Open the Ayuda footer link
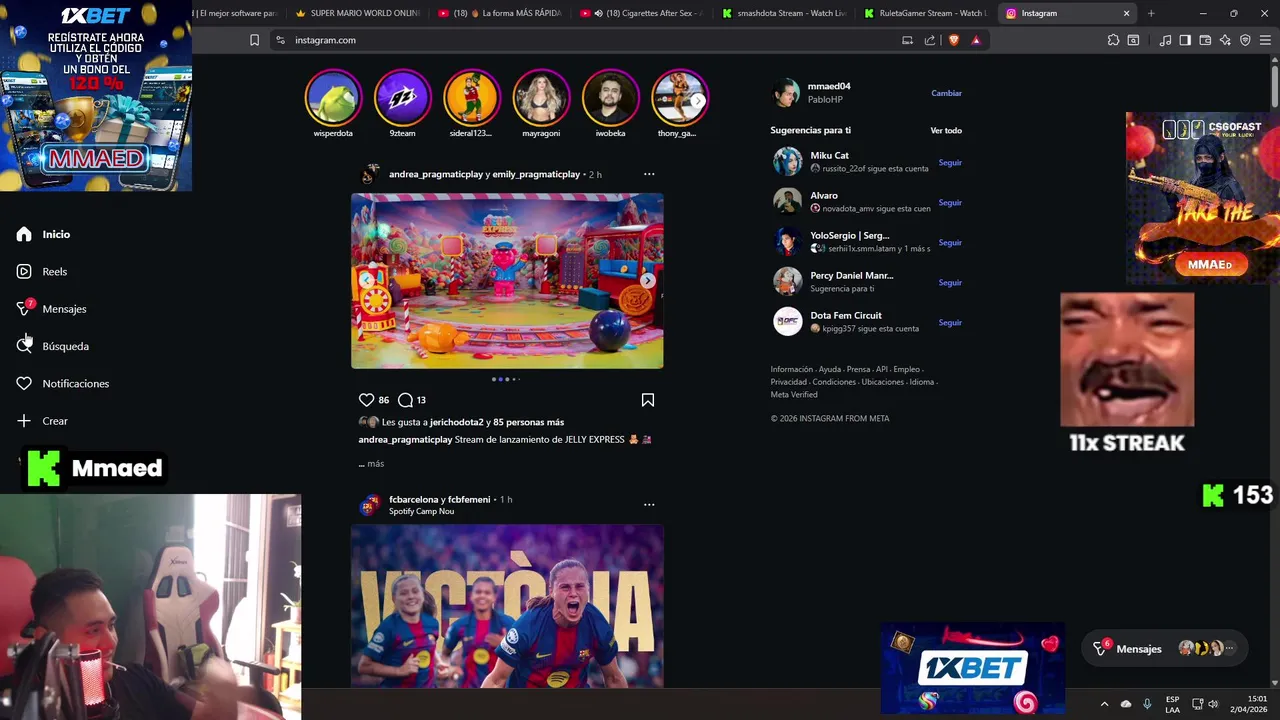 [x=830, y=369]
